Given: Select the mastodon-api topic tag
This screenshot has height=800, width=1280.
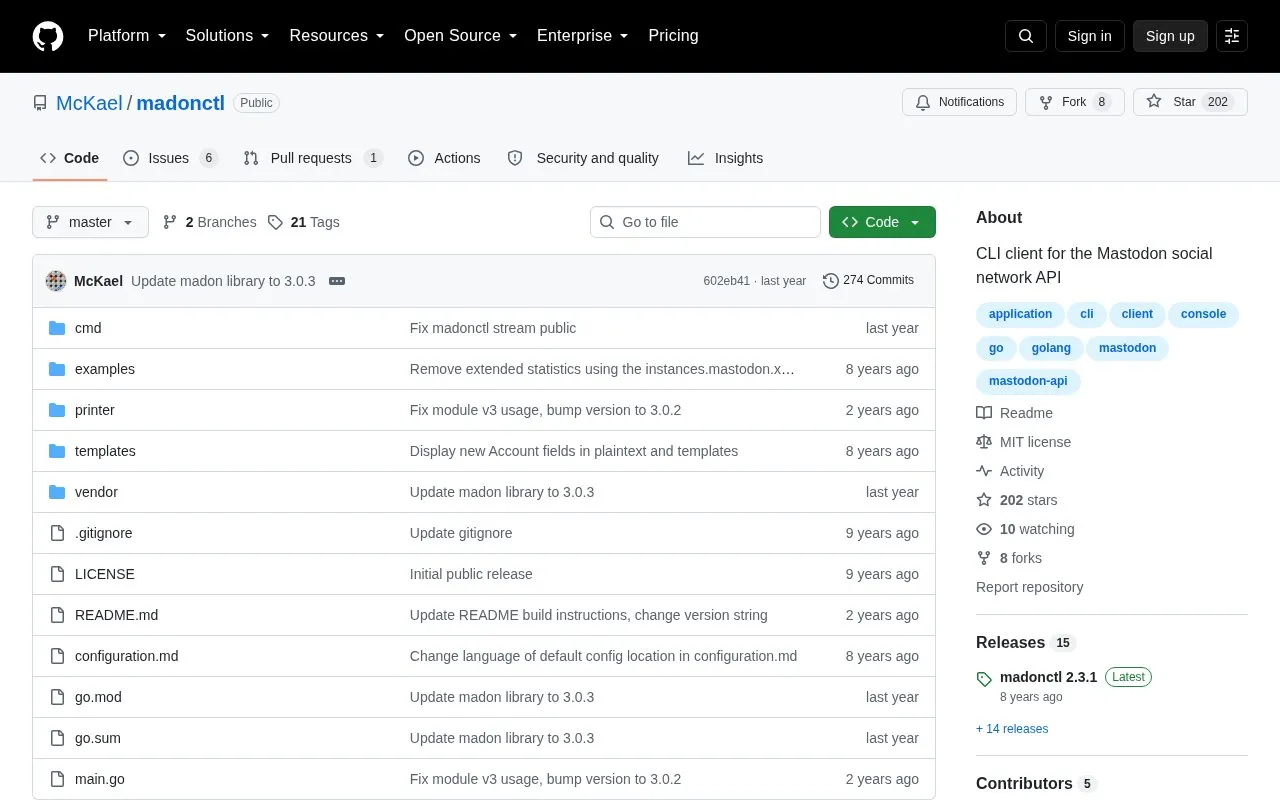Looking at the screenshot, I should [1028, 381].
